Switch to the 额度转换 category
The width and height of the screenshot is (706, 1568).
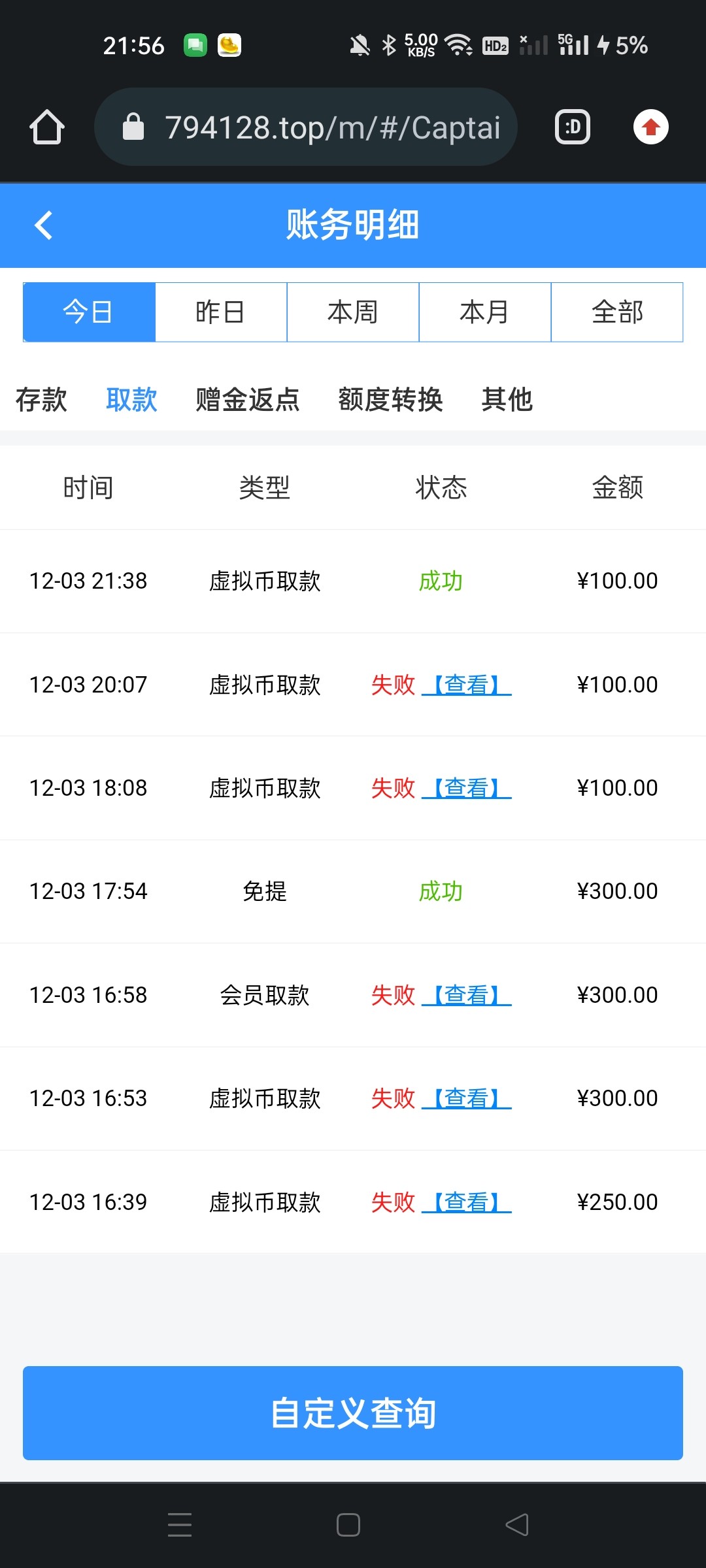(x=390, y=399)
